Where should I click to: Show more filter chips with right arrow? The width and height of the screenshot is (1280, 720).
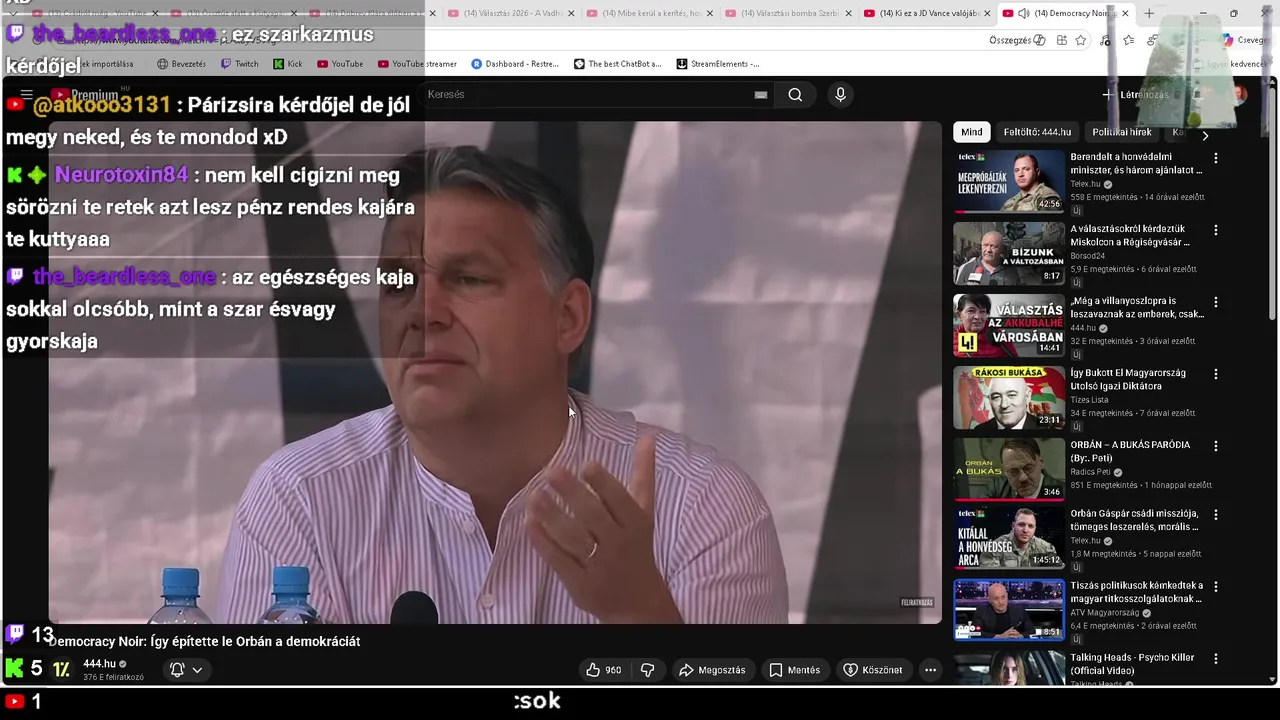[x=1205, y=135]
